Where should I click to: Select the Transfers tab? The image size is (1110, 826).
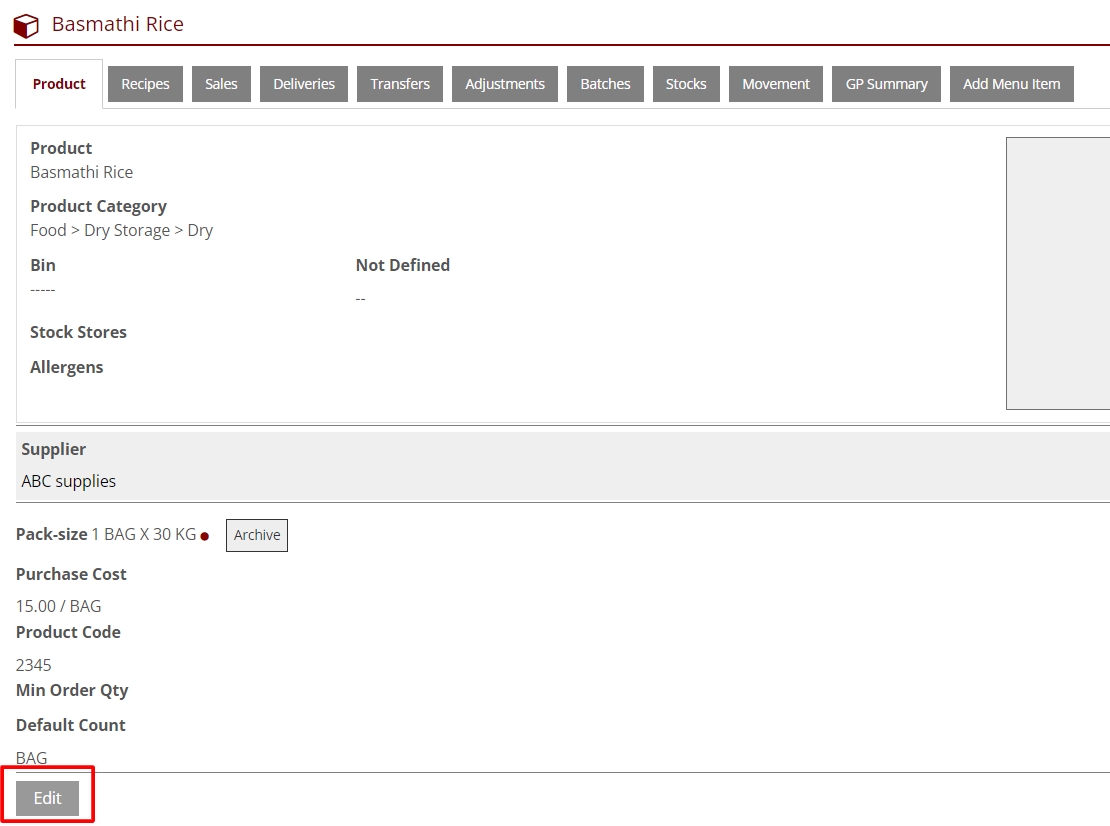pyautogui.click(x=400, y=84)
